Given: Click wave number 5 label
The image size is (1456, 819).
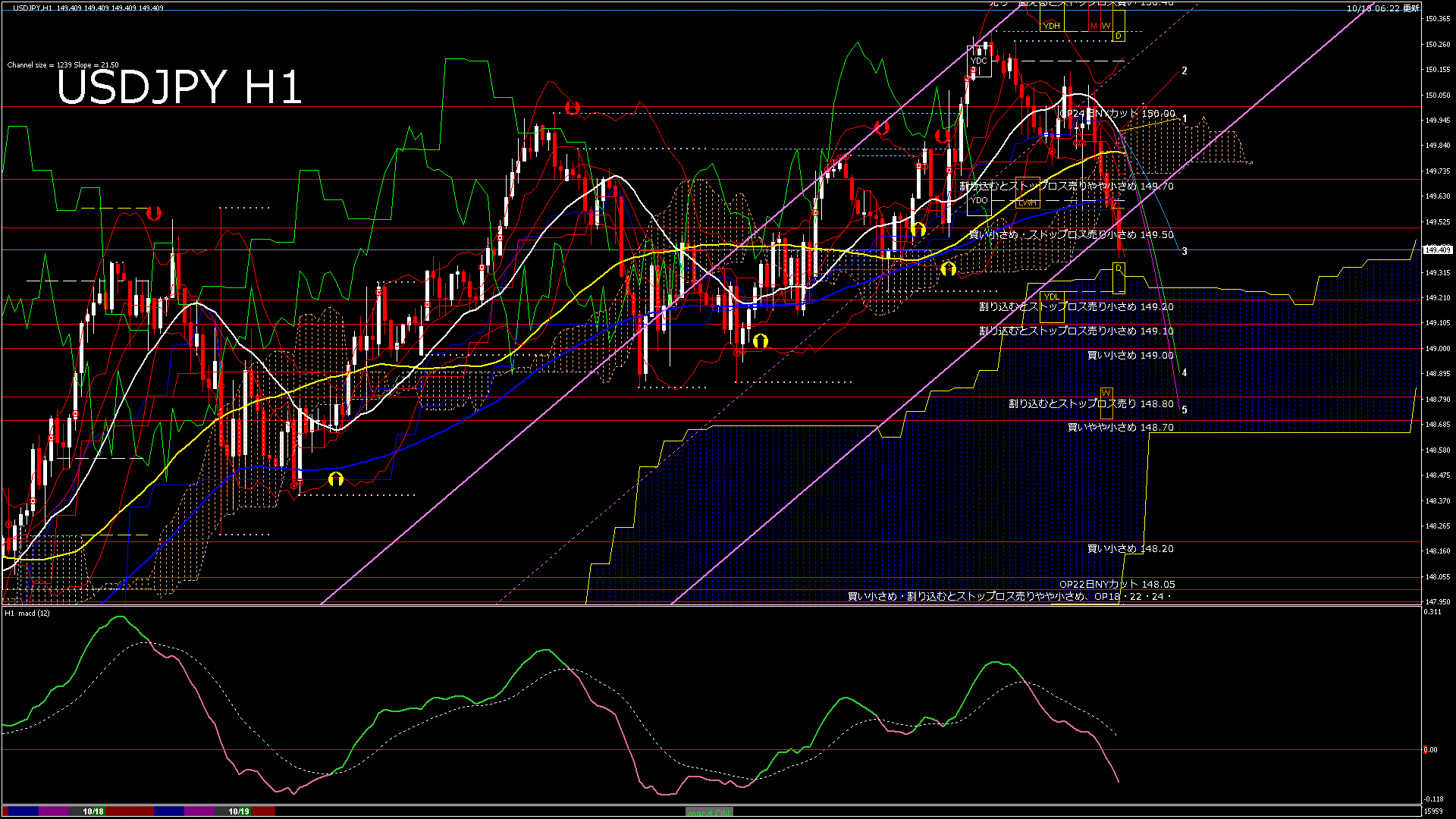Looking at the screenshot, I should click(1185, 409).
